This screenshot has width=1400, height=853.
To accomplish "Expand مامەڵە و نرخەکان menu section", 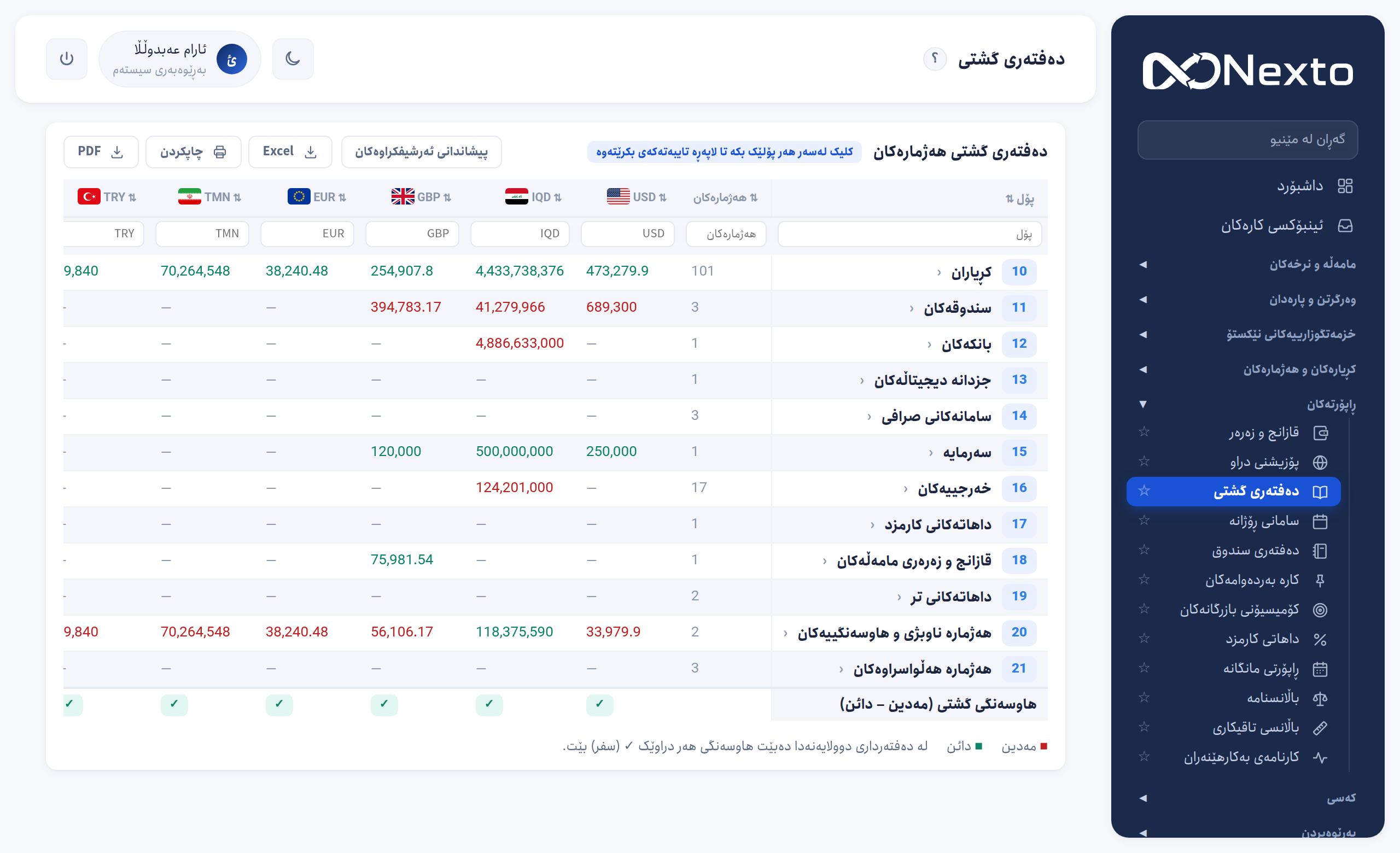I will (x=1247, y=264).
